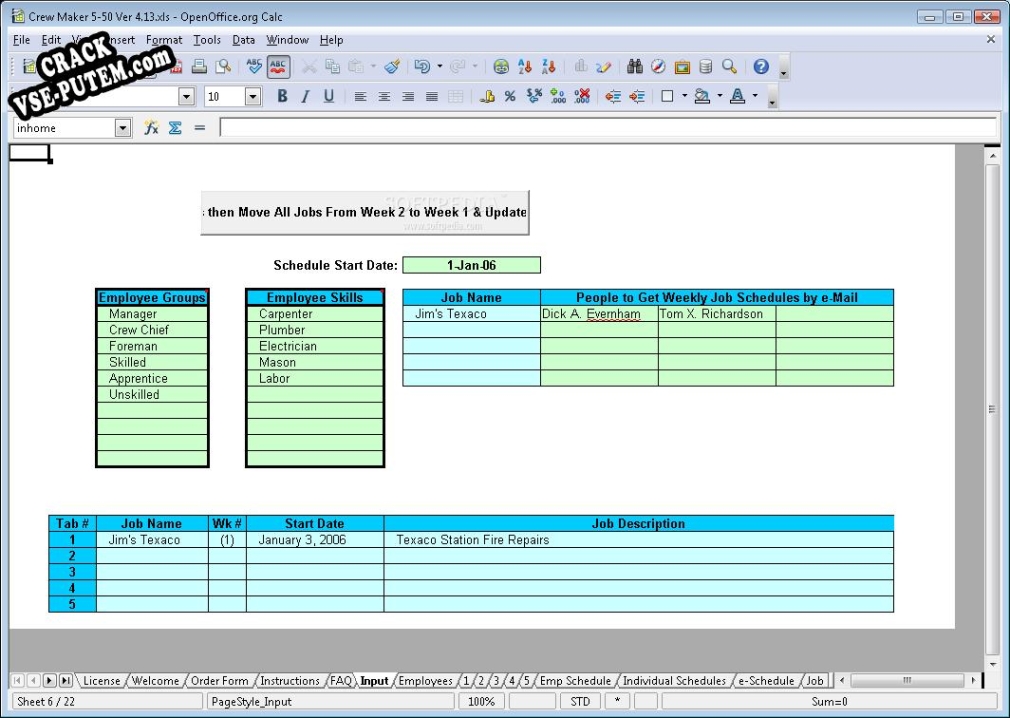Image resolution: width=1010 pixels, height=718 pixels.
Task: Open the Font Name dropdown arrow
Action: (x=186, y=97)
